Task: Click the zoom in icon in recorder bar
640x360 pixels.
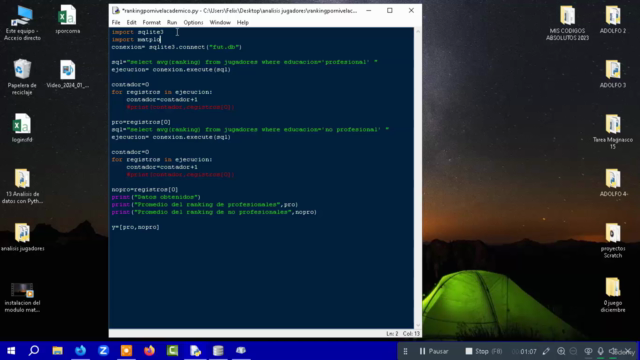Action: pyautogui.click(x=561, y=351)
